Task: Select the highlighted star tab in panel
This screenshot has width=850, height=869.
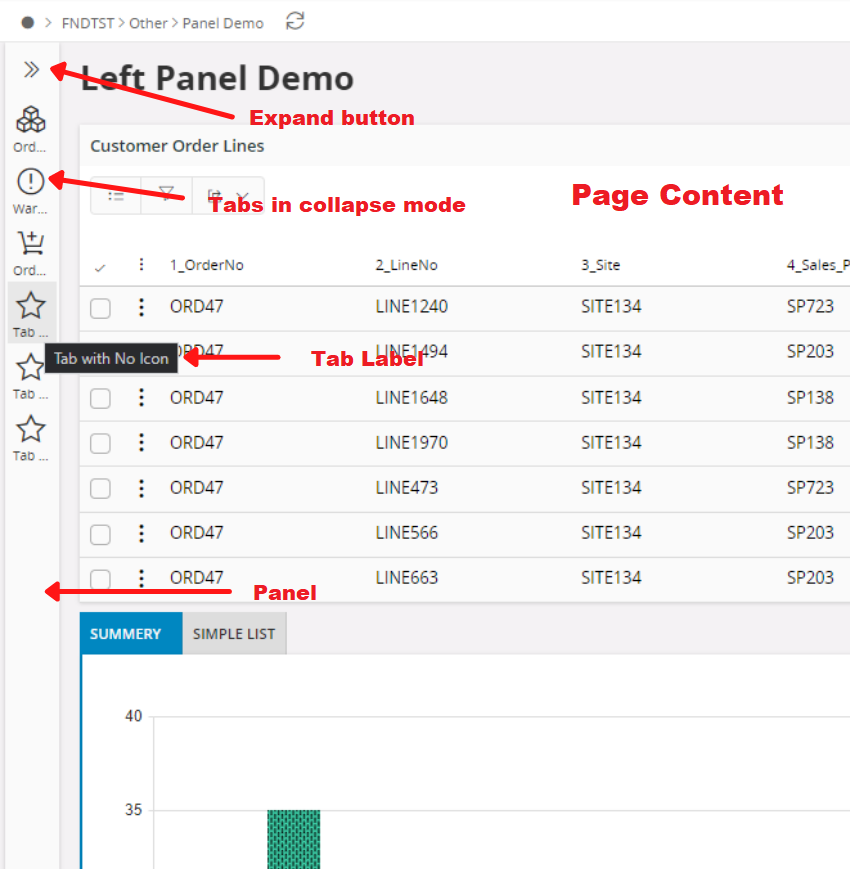Action: (31, 306)
